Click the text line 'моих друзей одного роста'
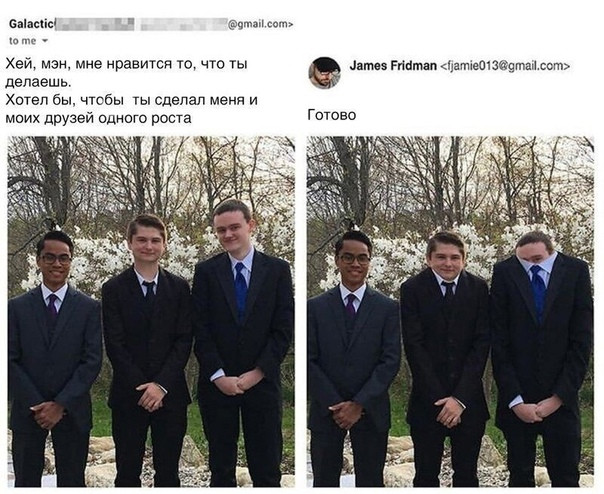 (x=99, y=118)
